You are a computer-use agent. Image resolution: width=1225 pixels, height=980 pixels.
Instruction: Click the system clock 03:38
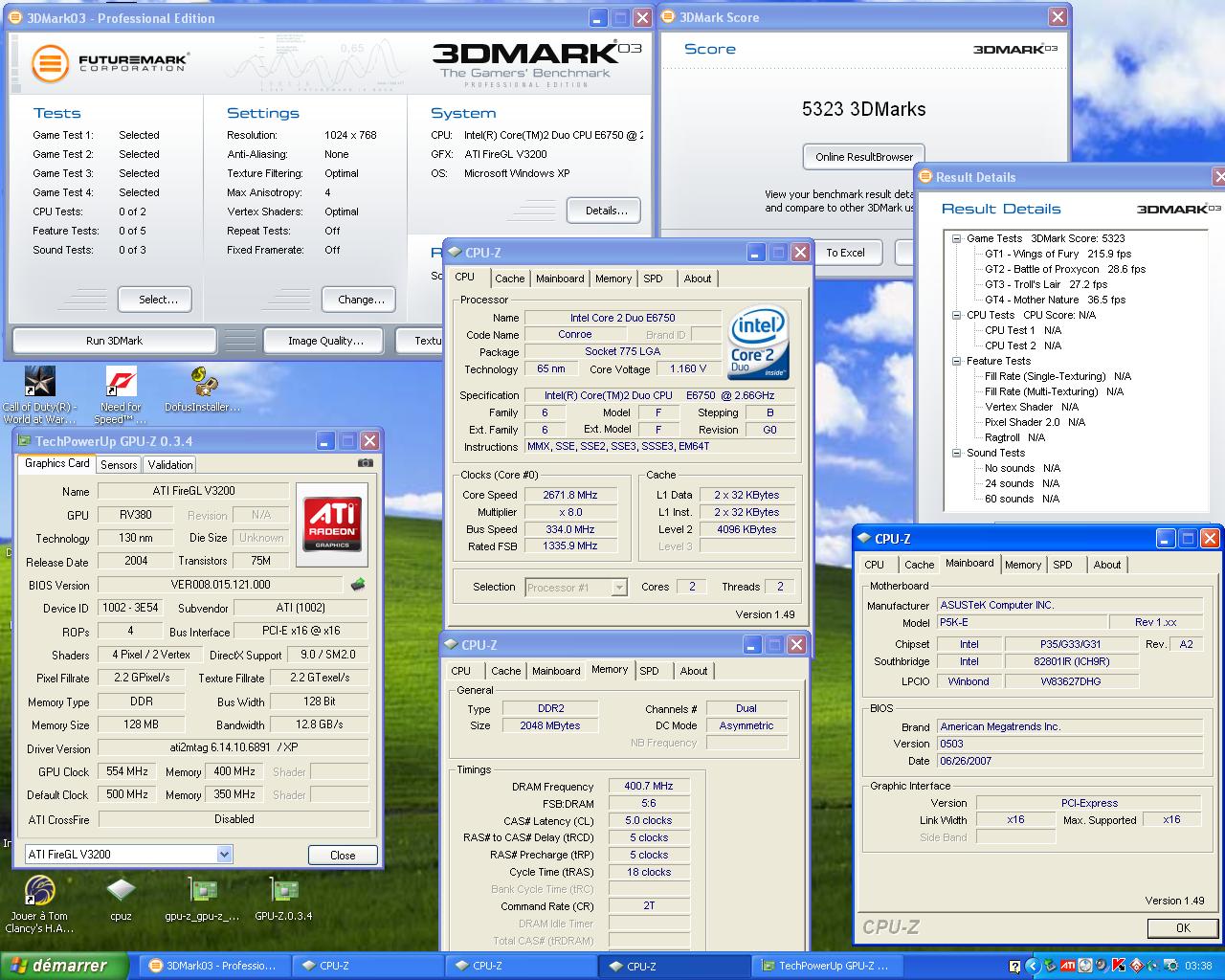click(x=1197, y=966)
